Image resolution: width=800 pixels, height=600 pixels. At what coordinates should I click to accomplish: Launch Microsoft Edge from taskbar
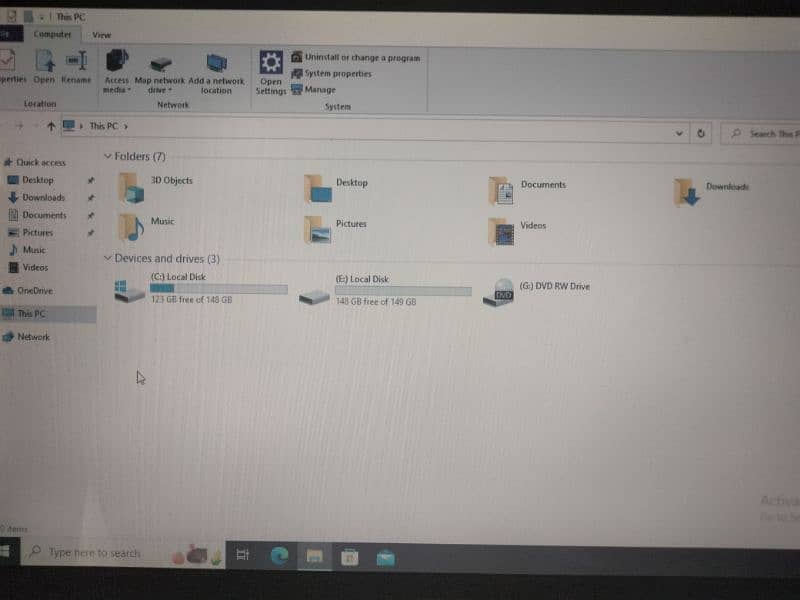(280, 556)
